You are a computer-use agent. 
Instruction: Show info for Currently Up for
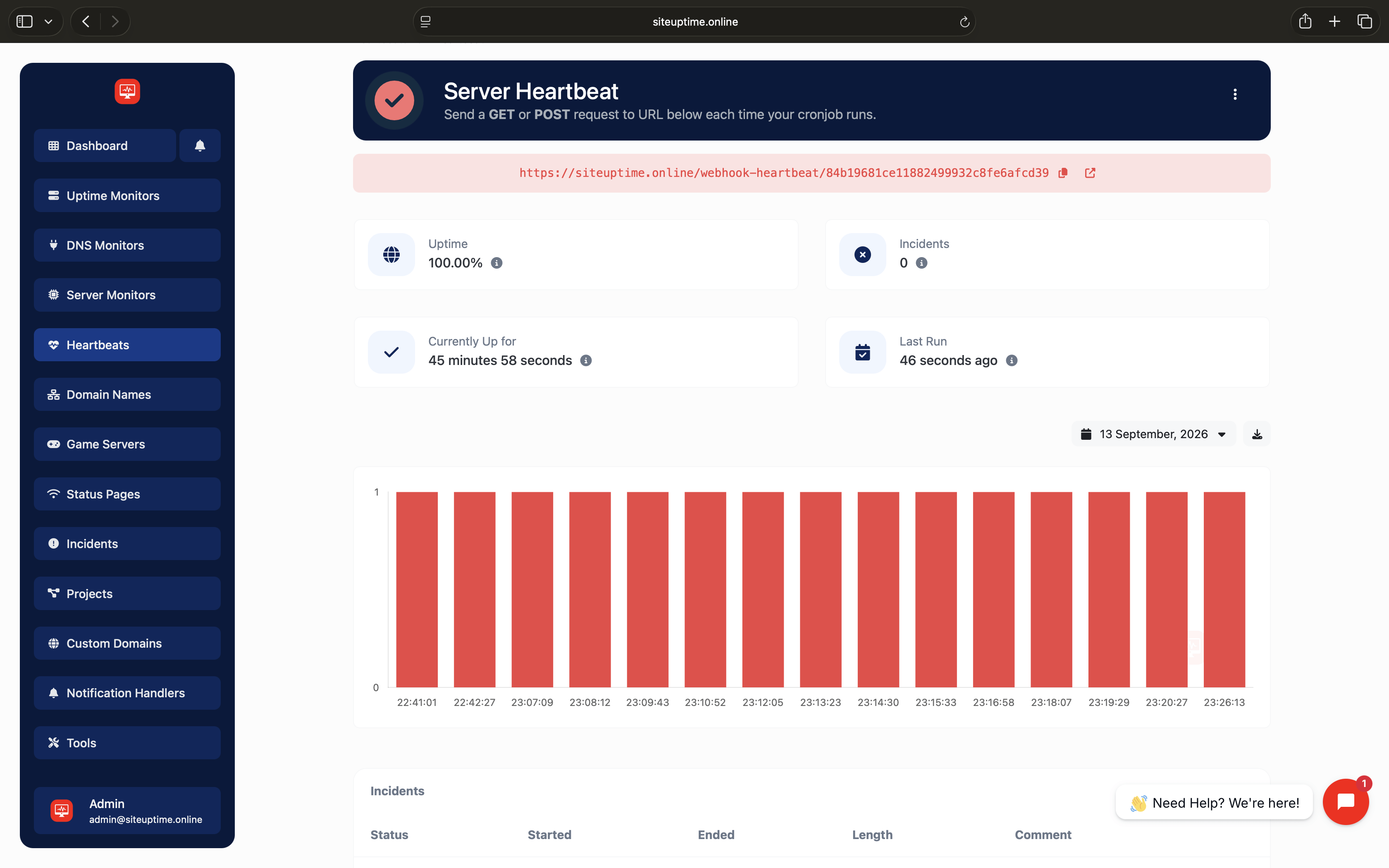[585, 360]
